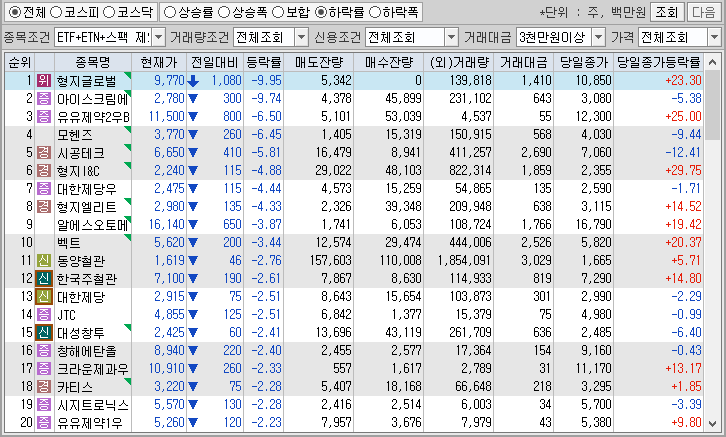Select the 하락폭 radio button

click(x=375, y=12)
